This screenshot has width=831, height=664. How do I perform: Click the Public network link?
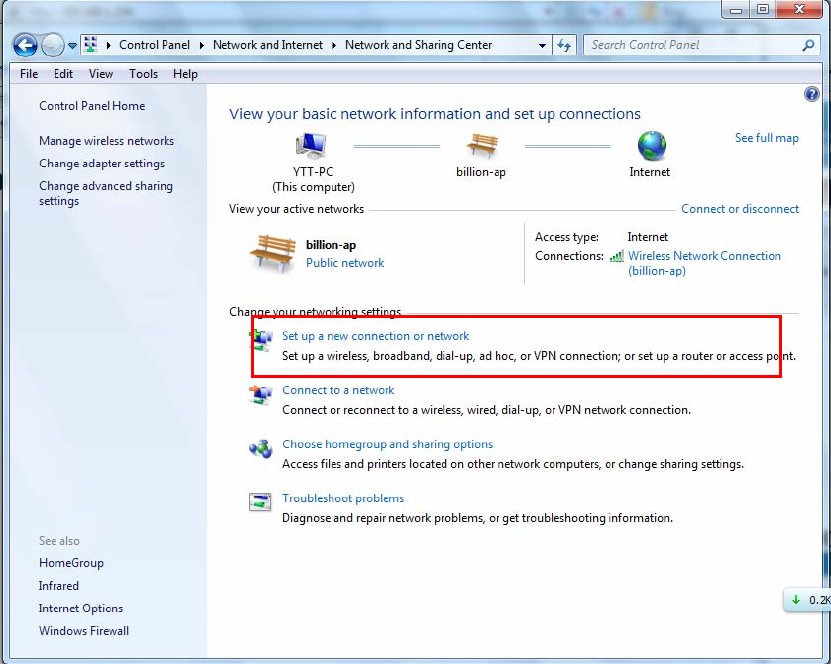click(345, 263)
